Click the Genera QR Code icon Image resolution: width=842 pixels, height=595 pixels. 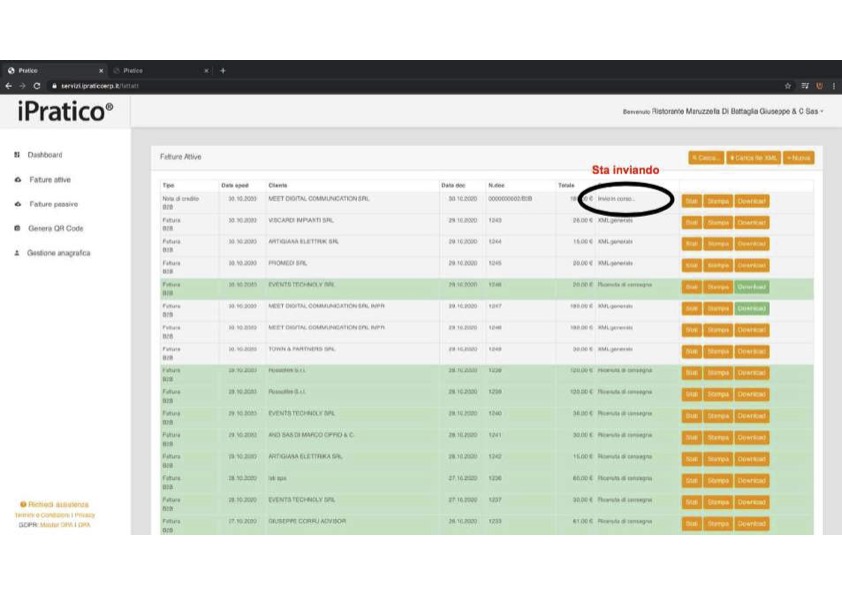click(17, 229)
